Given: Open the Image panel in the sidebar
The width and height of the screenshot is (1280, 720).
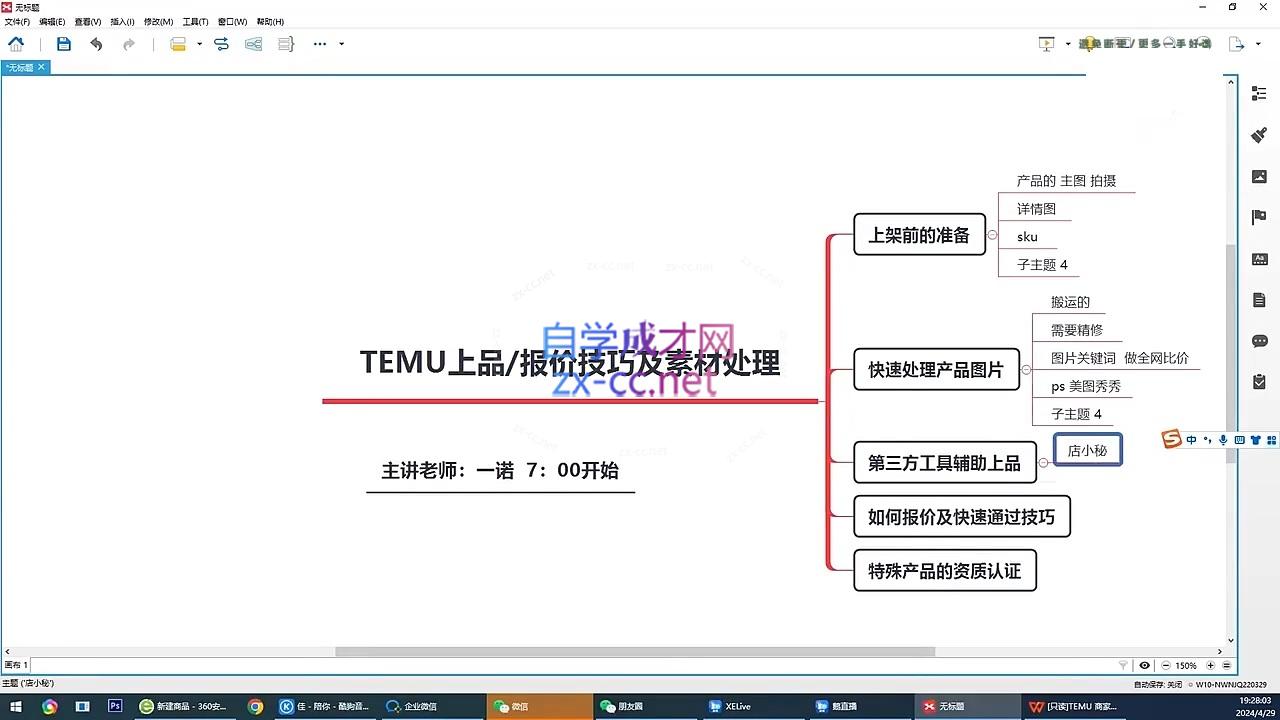Looking at the screenshot, I should [x=1259, y=176].
